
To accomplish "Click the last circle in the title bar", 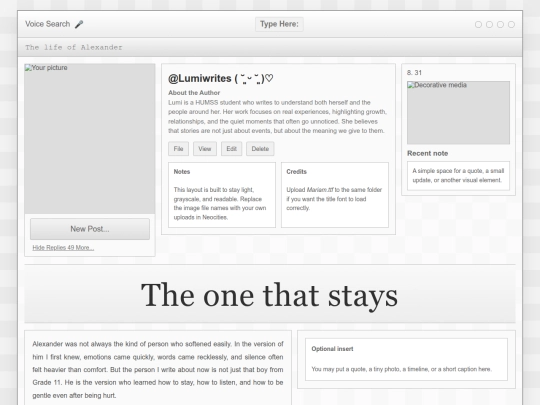I will coord(511,24).
